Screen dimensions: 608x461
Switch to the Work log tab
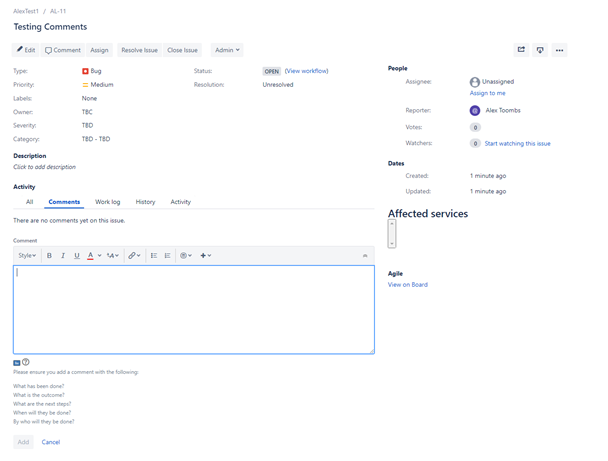107,202
